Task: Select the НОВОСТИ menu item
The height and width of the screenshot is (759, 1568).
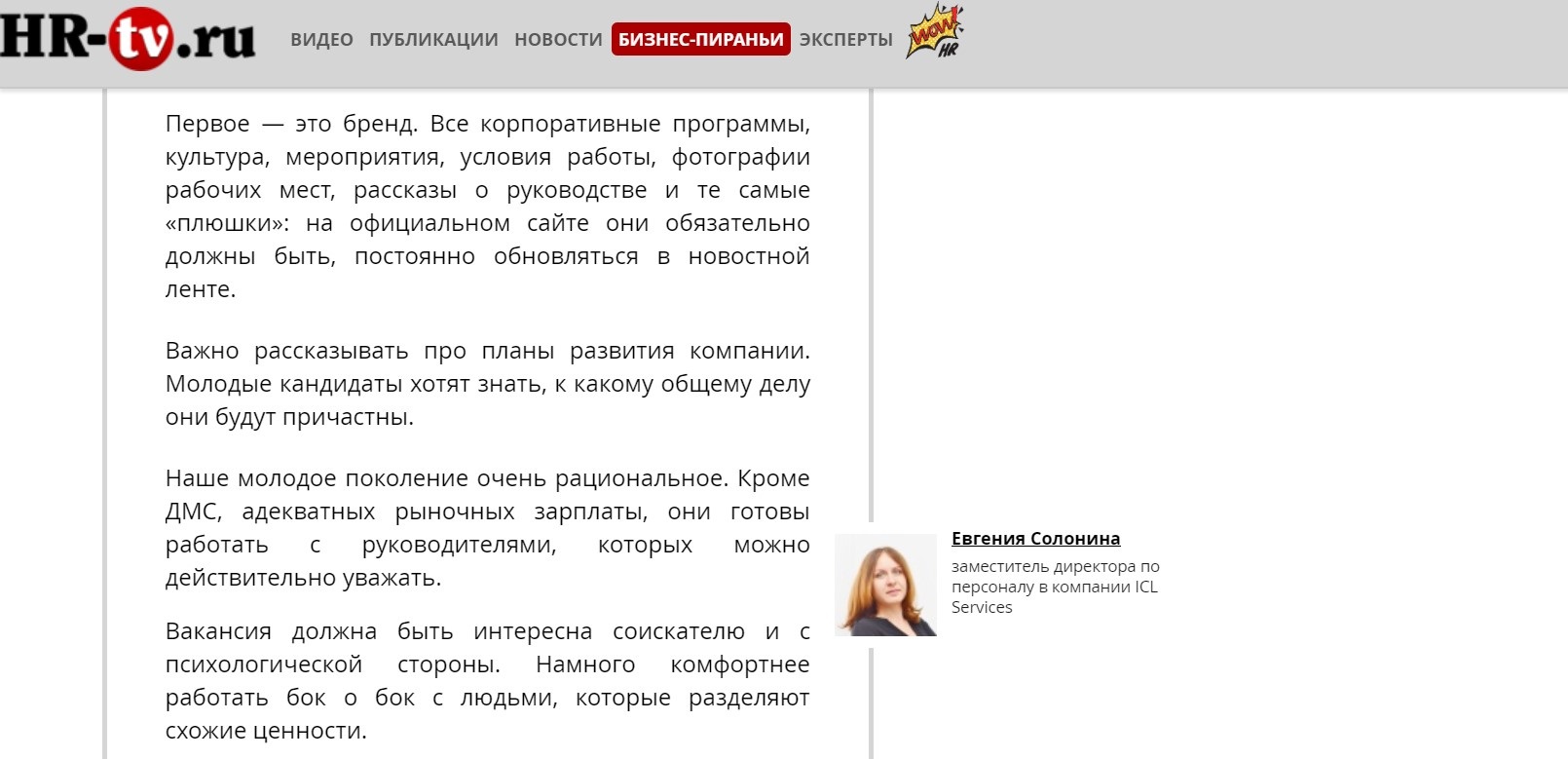Action: pos(558,40)
